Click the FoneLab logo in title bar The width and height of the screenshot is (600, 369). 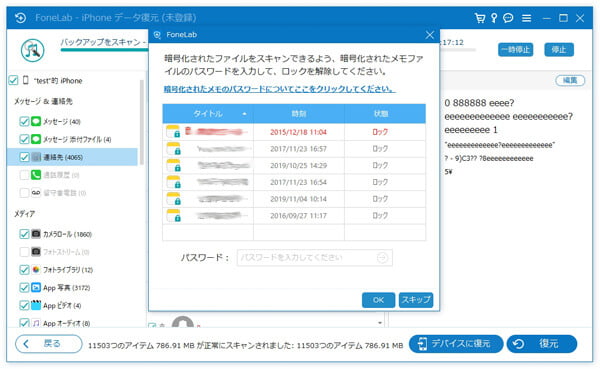click(x=21, y=18)
